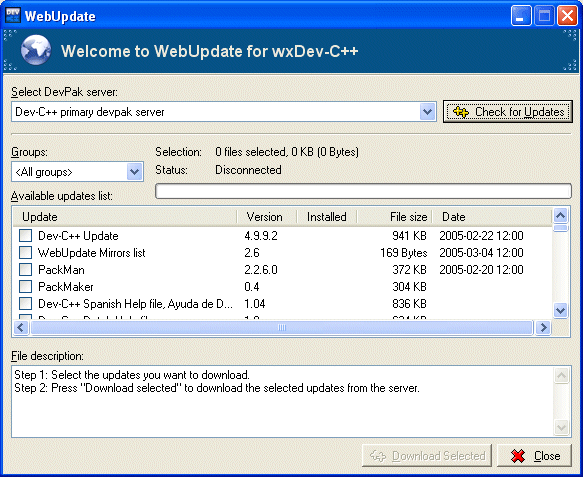Sort by the Update column header
The width and height of the screenshot is (583, 477).
click(x=125, y=217)
